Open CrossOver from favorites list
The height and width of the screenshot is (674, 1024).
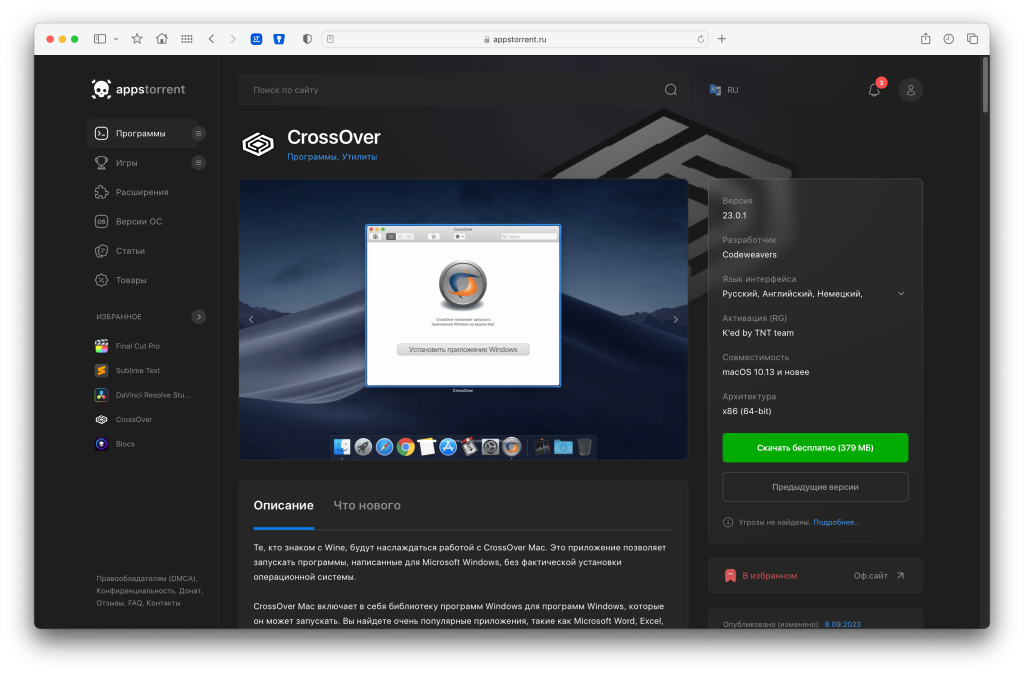click(123, 419)
